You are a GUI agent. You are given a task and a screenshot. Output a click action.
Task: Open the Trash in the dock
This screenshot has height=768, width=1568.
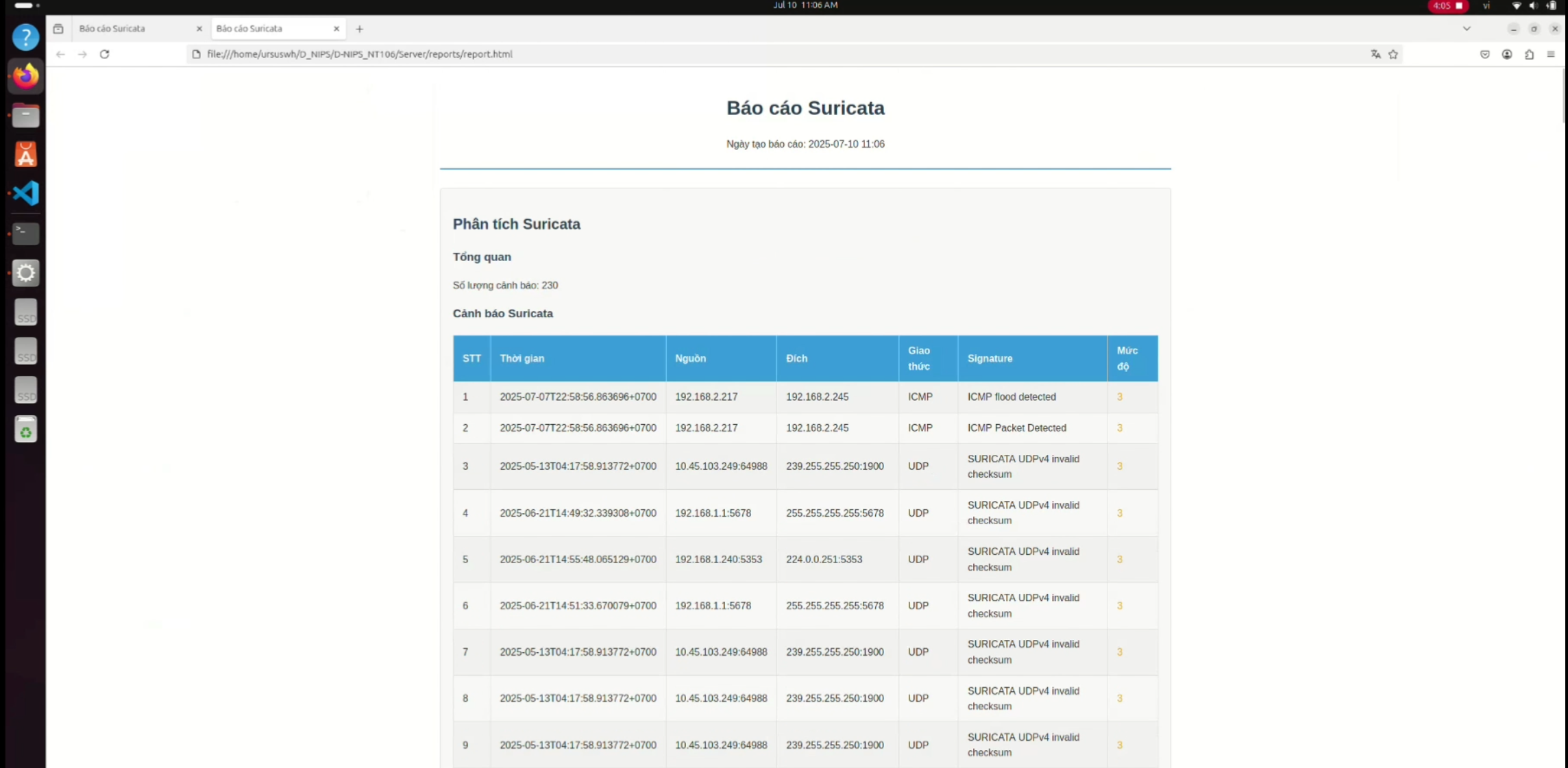(x=25, y=430)
